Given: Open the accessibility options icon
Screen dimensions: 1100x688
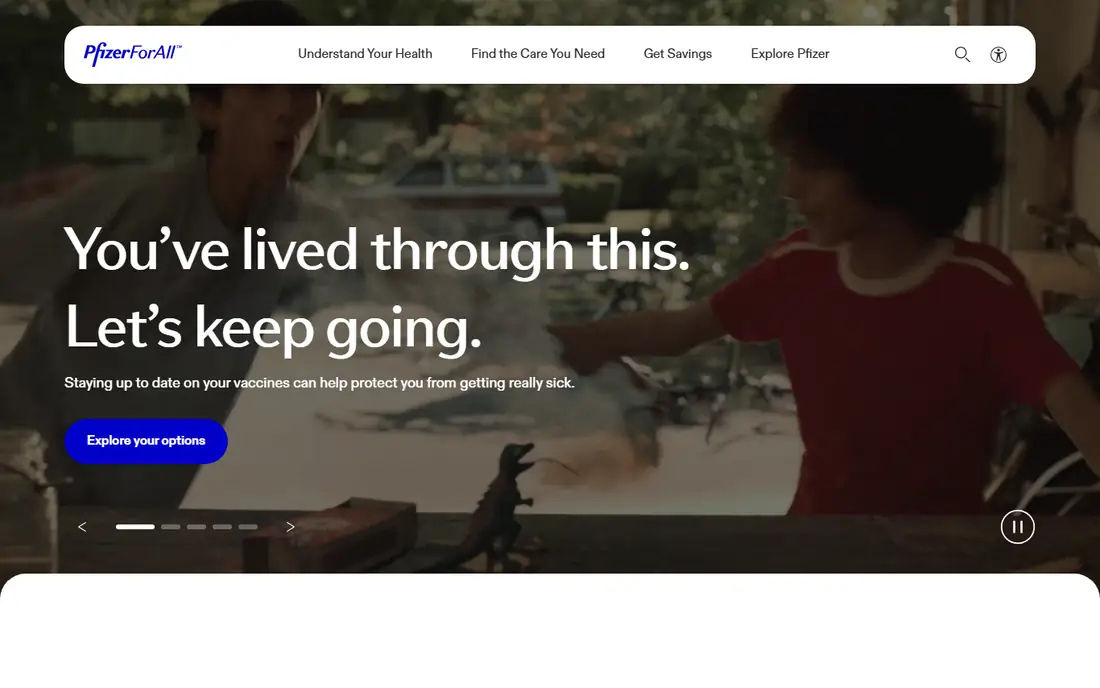Looking at the screenshot, I should 998,54.
